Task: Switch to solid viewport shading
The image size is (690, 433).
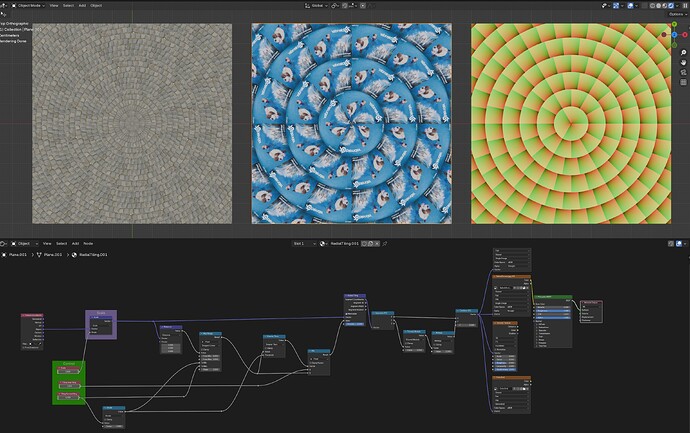Action: click(658, 6)
